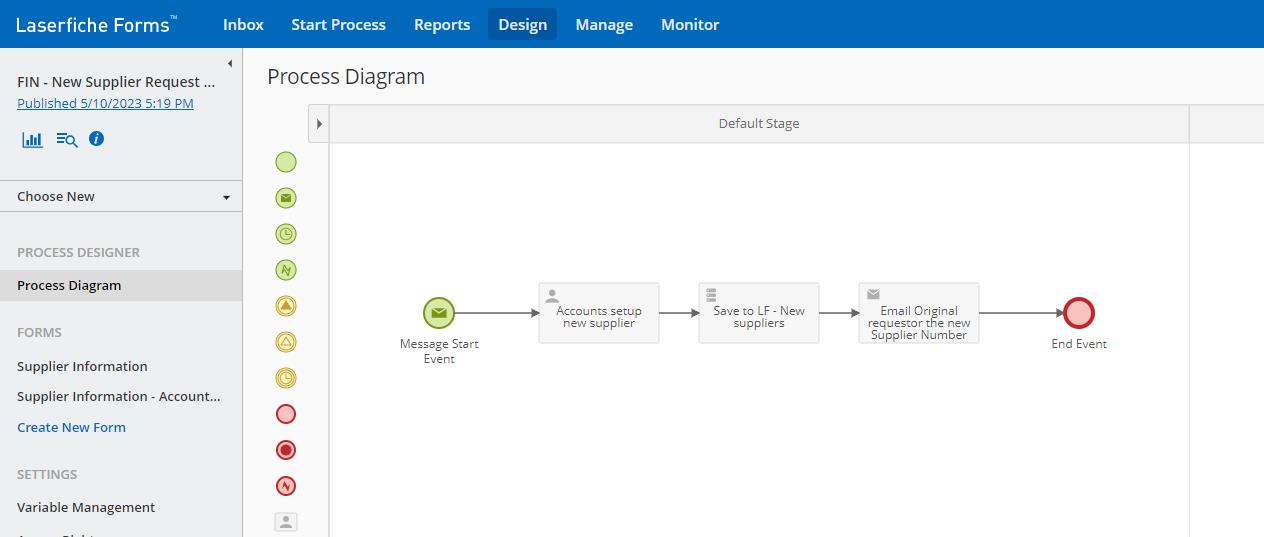The image size is (1264, 537).
Task: Select the user task palette icon
Action: coord(286,521)
